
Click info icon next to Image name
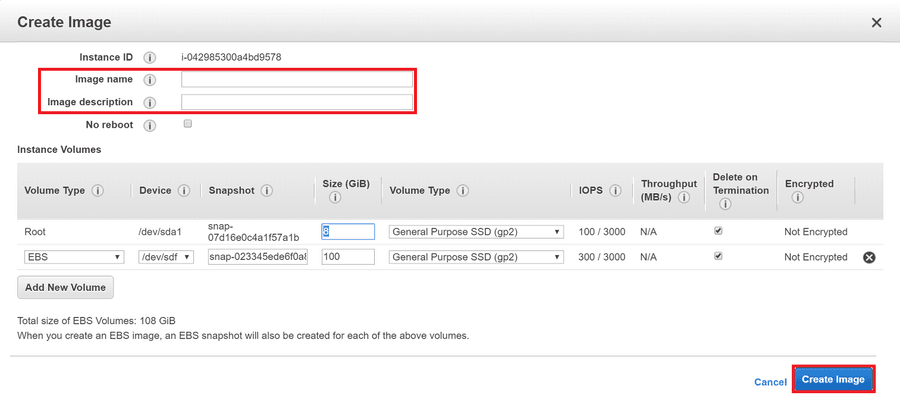(x=149, y=80)
